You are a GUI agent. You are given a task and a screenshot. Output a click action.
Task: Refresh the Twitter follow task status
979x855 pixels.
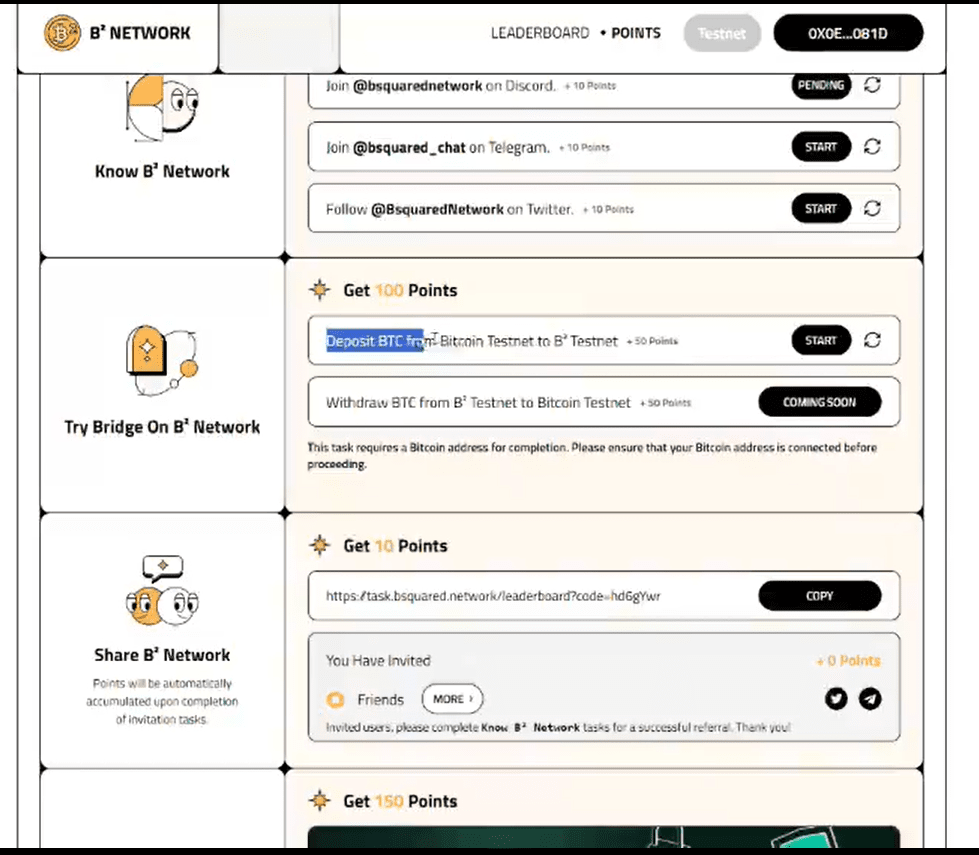click(872, 209)
